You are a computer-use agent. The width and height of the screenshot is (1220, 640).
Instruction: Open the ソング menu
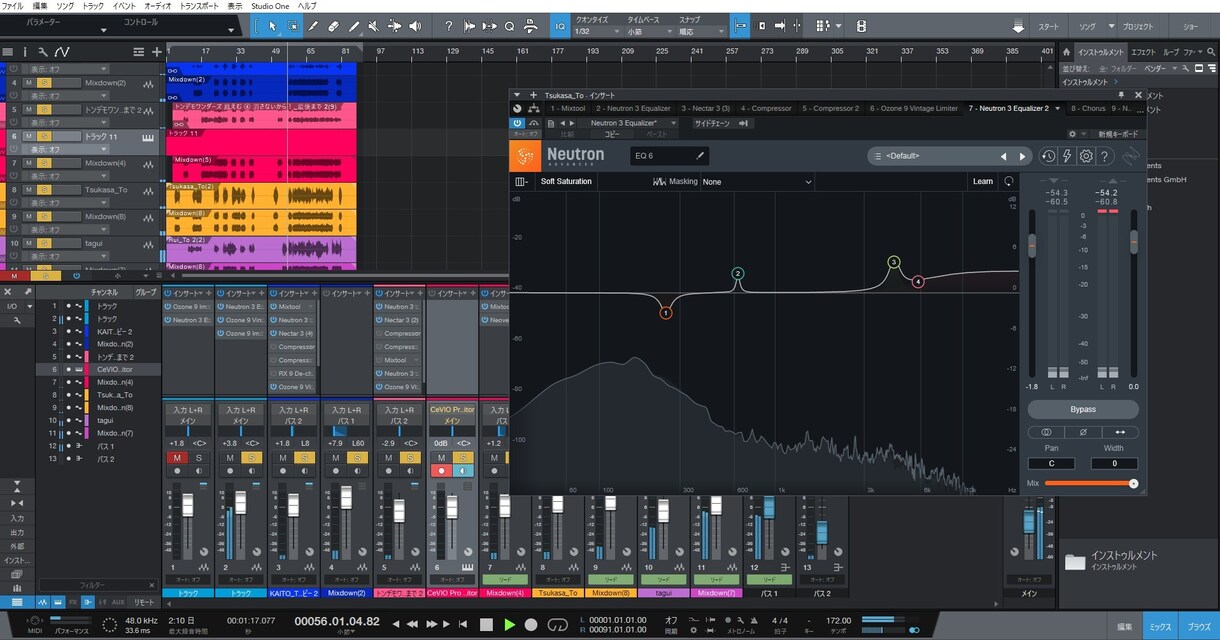coord(66,6)
